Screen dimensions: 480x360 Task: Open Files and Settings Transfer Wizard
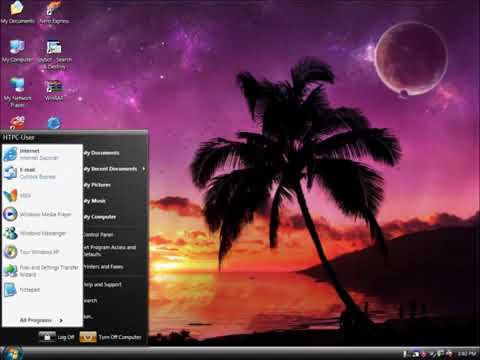point(42,271)
